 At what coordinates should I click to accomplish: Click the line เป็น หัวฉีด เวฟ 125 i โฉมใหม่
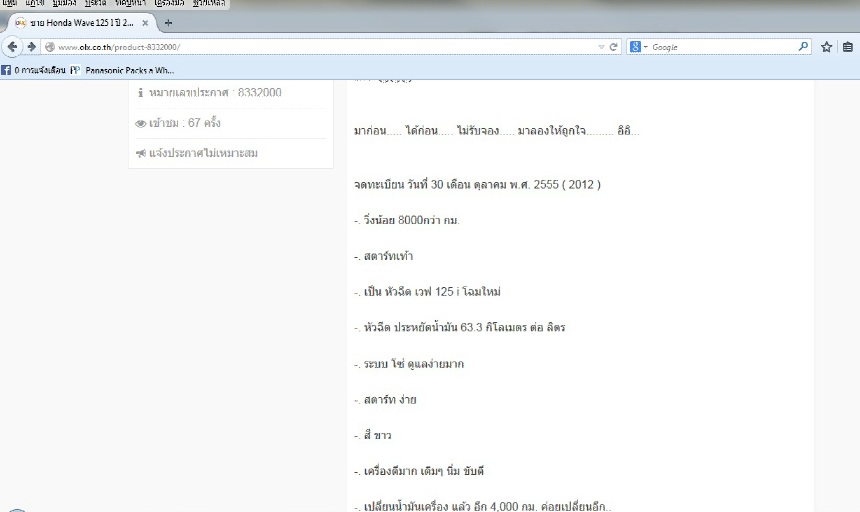pos(427,292)
